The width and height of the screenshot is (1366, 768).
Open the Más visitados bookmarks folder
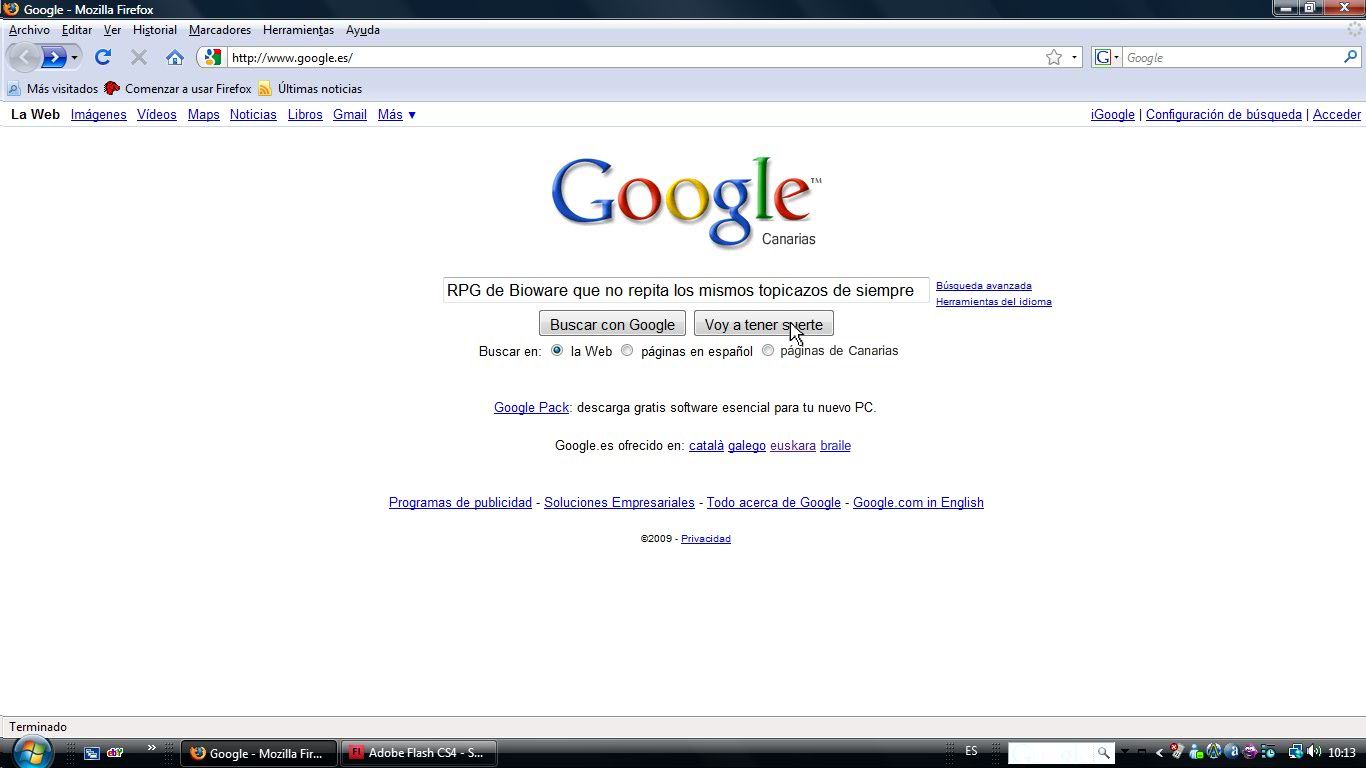(x=52, y=88)
